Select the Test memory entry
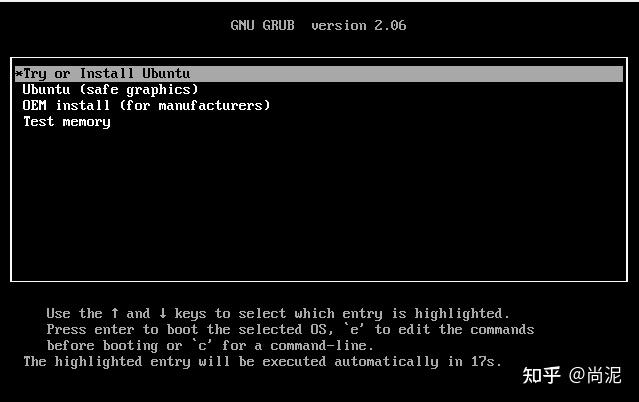 pos(66,122)
